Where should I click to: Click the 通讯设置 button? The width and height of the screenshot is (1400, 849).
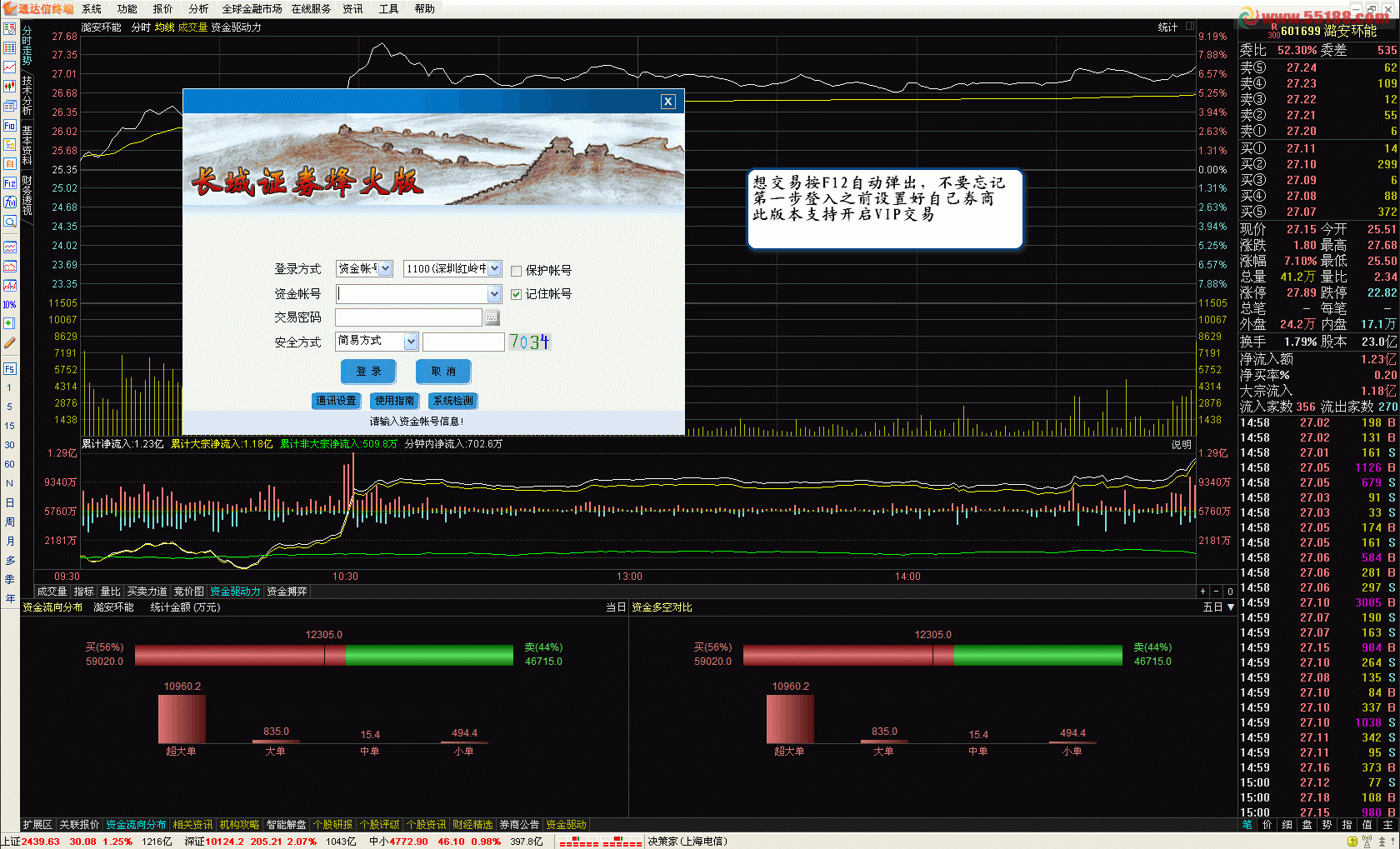pos(336,401)
